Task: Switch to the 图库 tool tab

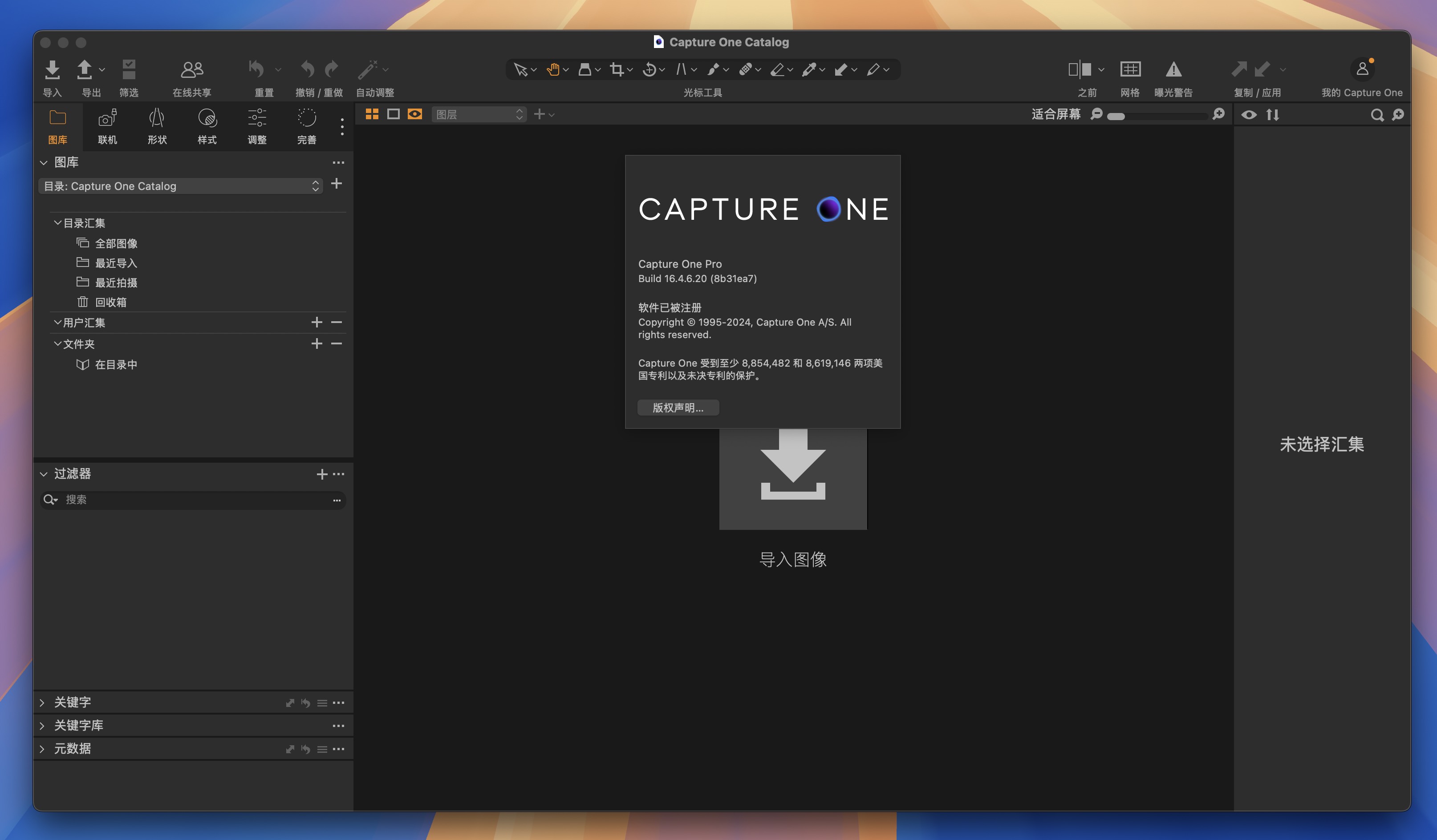Action: tap(57, 126)
